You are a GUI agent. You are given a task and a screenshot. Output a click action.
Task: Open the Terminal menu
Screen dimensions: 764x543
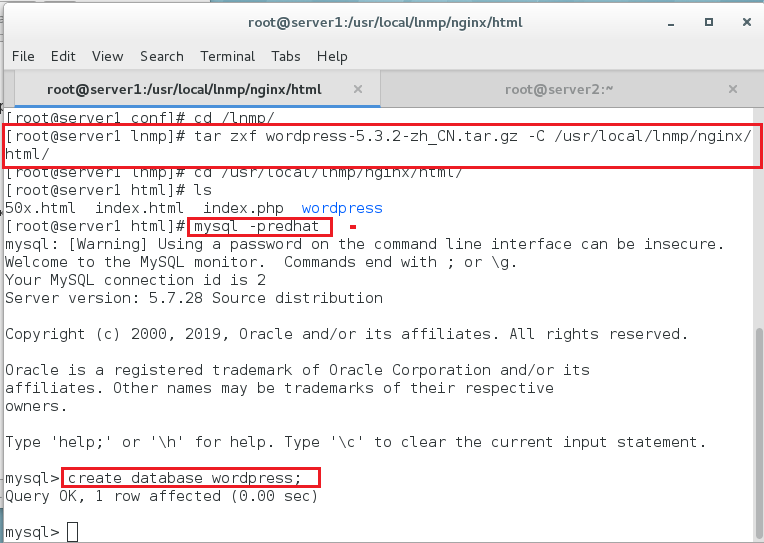point(228,57)
